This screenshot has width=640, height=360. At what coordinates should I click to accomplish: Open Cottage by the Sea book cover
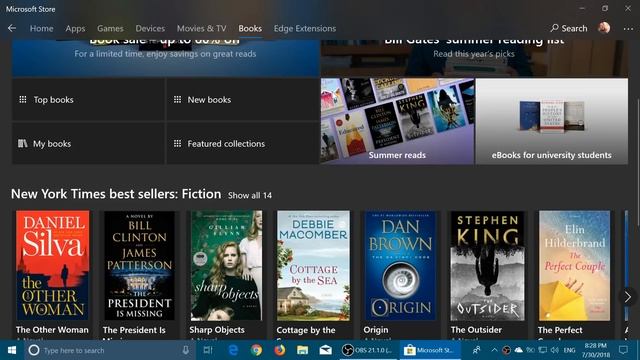(313, 265)
